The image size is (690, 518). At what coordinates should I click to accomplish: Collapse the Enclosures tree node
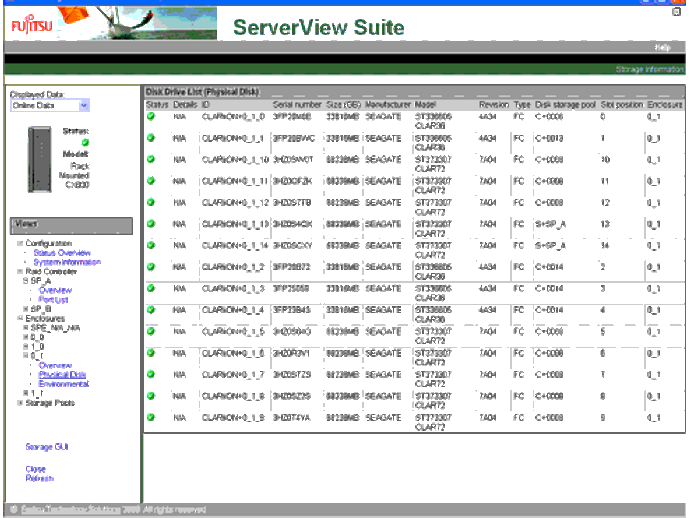click(x=20, y=318)
